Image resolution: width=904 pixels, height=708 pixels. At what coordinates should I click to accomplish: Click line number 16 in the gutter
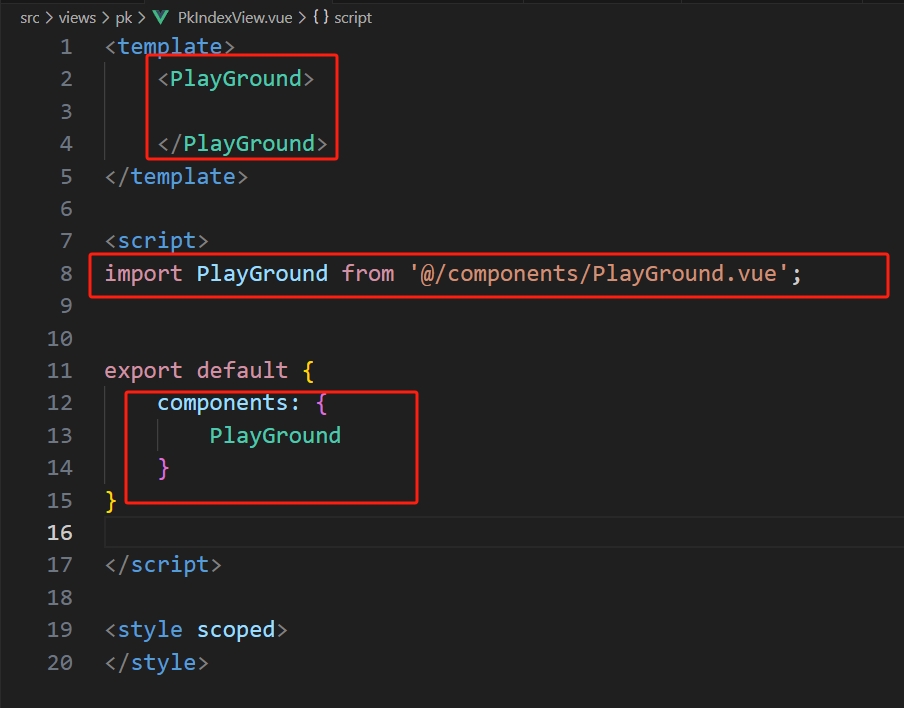click(60, 532)
